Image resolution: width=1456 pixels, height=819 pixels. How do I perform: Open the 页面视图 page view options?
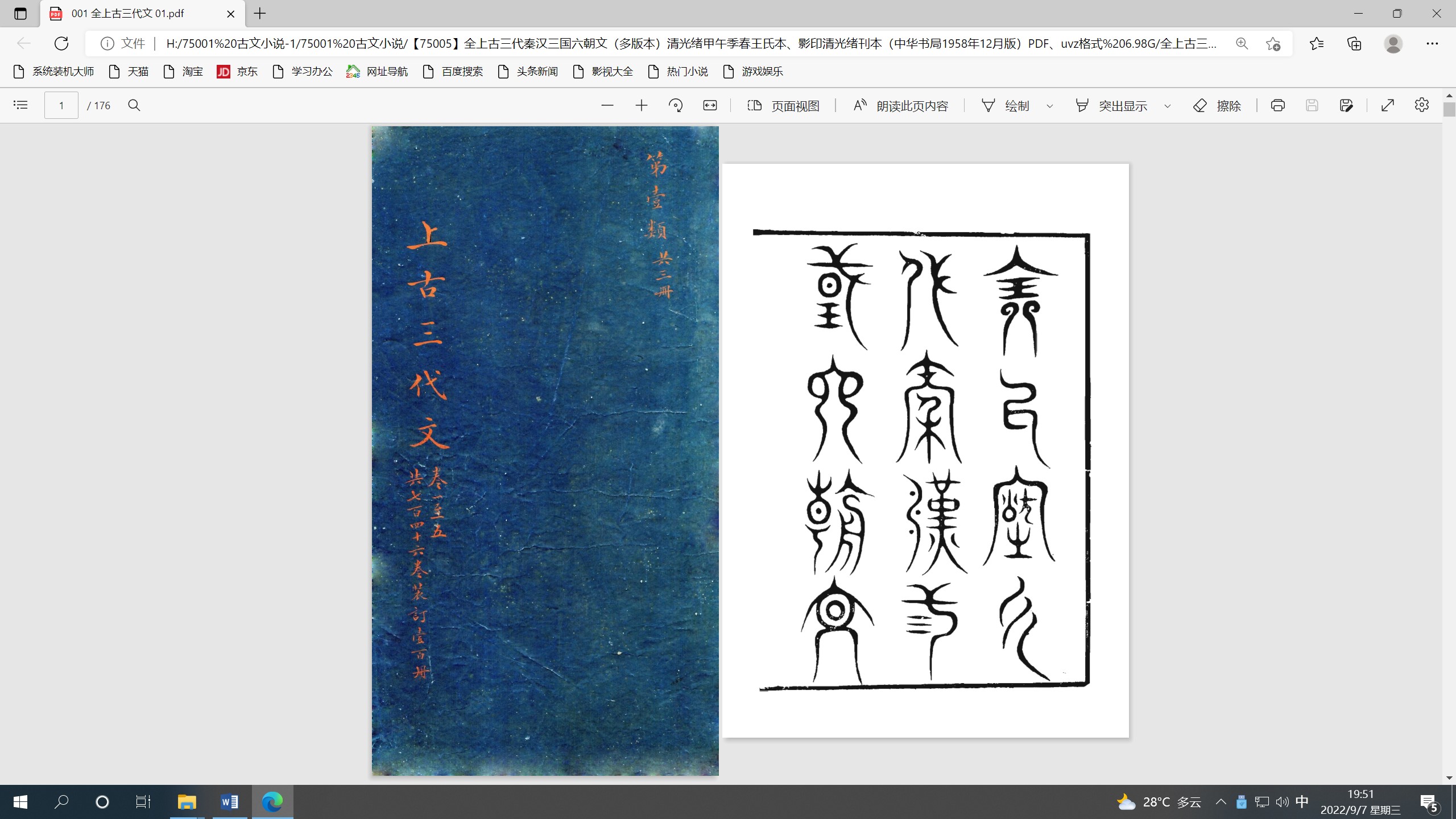click(x=784, y=106)
